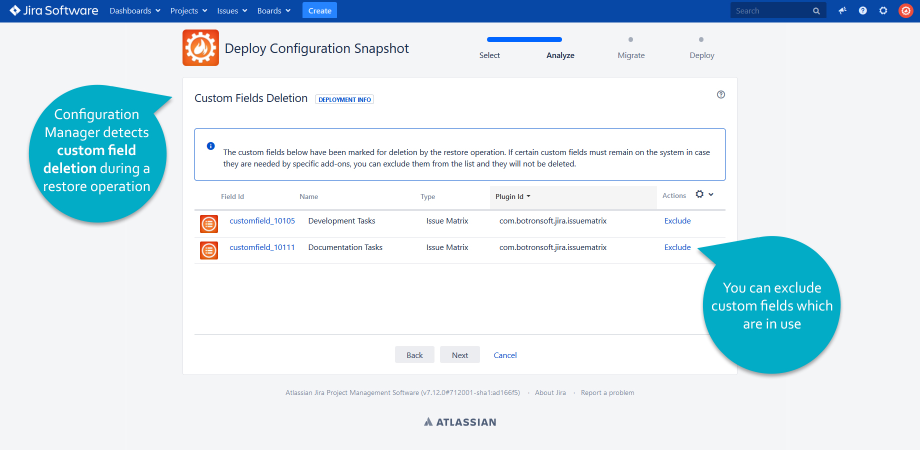The width and height of the screenshot is (920, 450).
Task: Click the Issue Matrix icon for customfield_10111
Action: (209, 250)
